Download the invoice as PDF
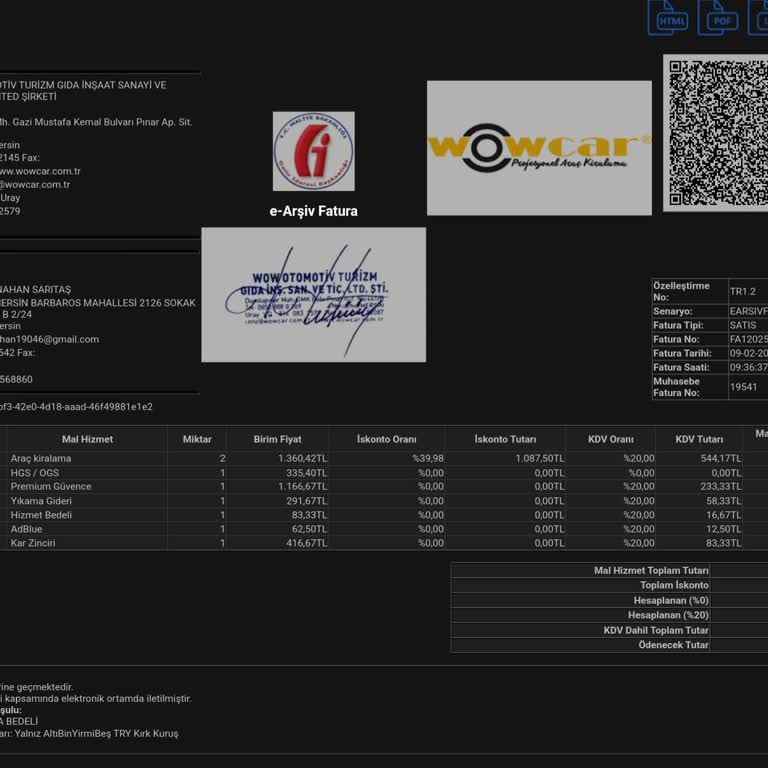Image resolution: width=768 pixels, height=768 pixels. 717,17
